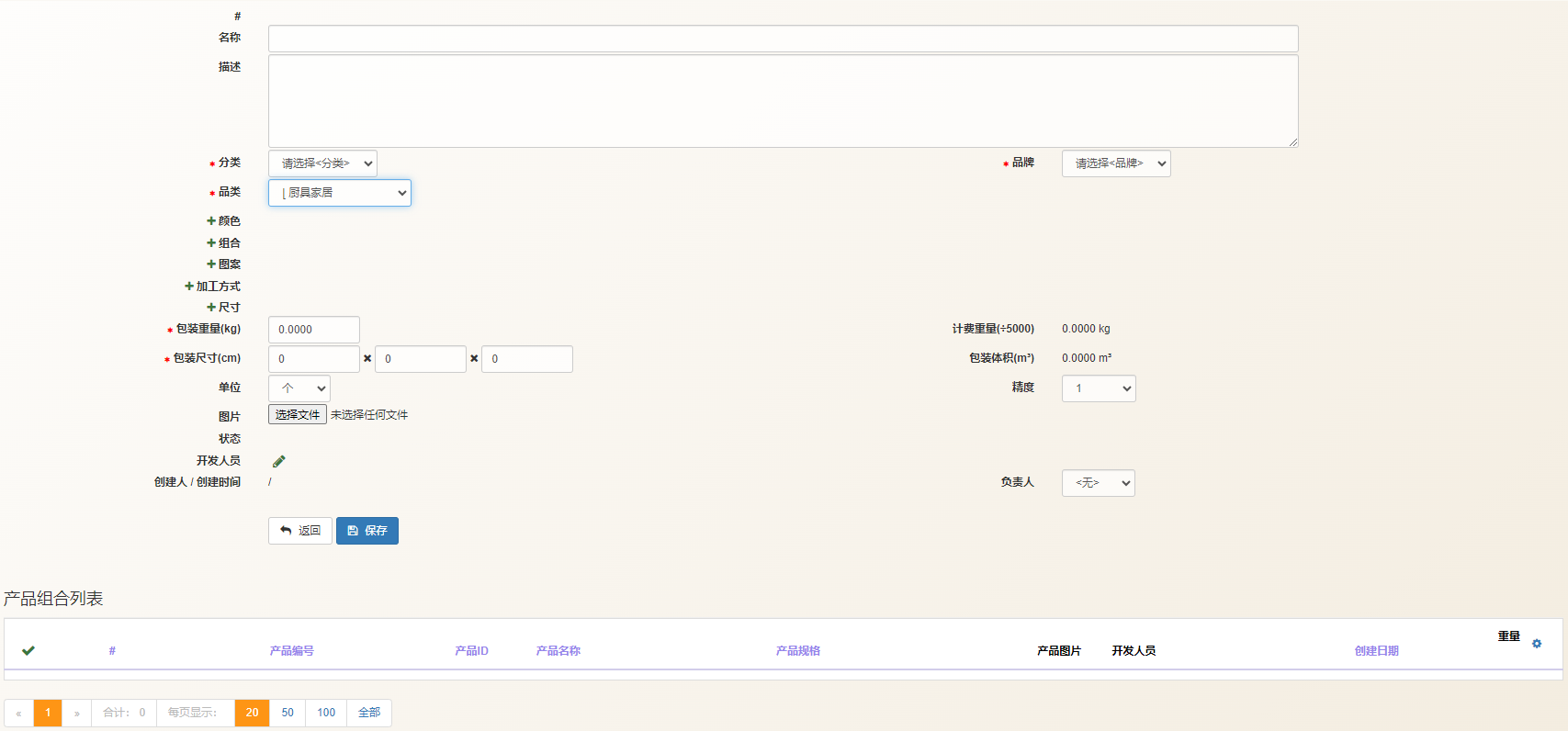Click the 产品图片 column header

pyautogui.click(x=1059, y=651)
